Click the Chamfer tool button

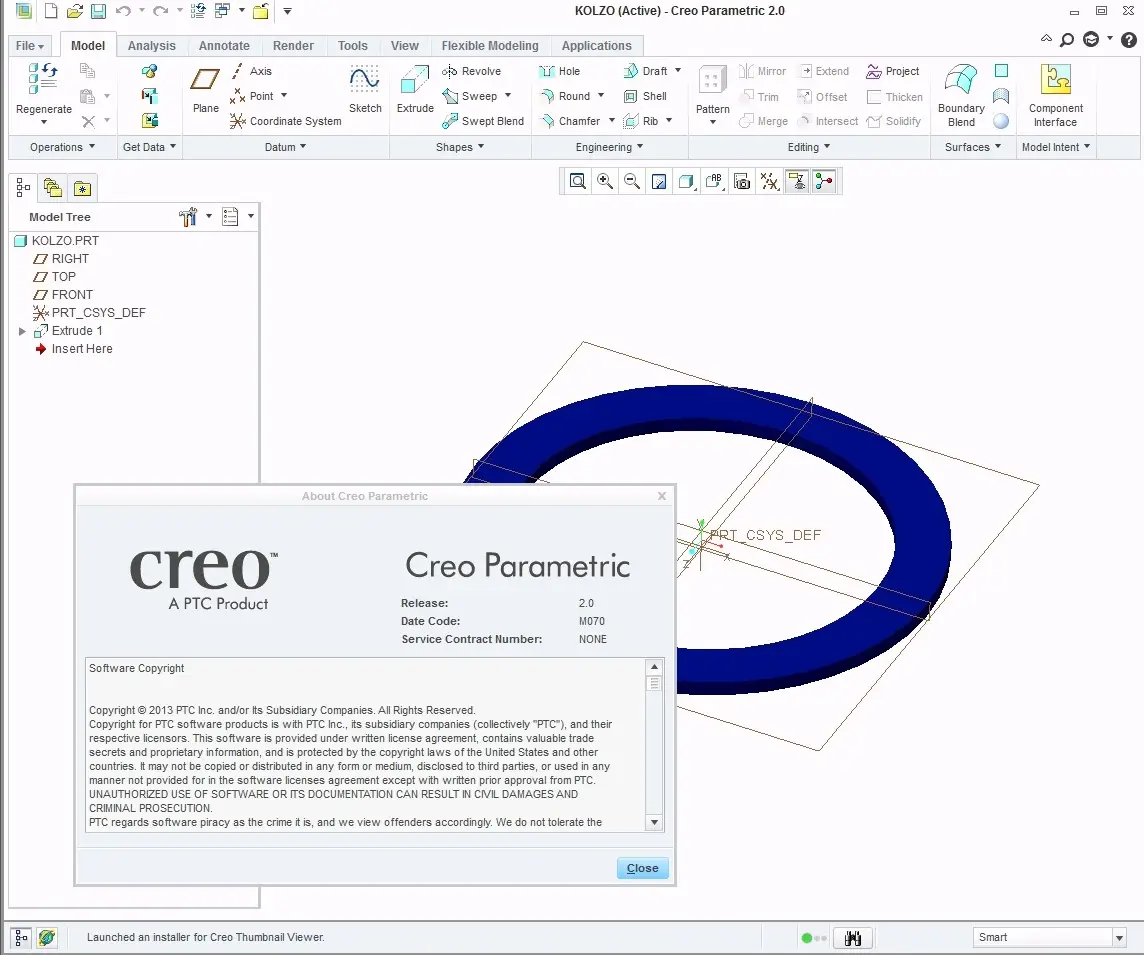(x=570, y=121)
